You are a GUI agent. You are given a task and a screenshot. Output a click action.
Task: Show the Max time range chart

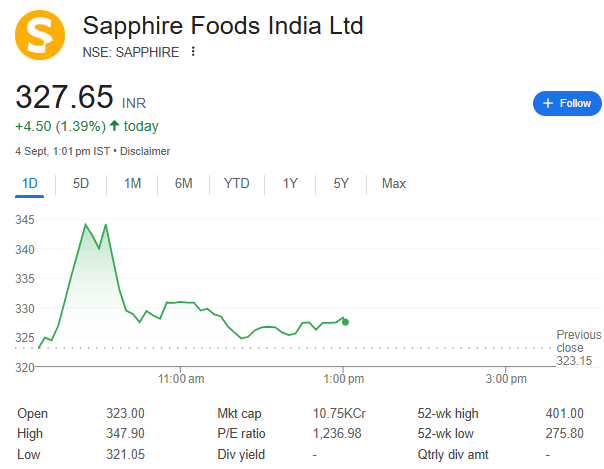394,183
